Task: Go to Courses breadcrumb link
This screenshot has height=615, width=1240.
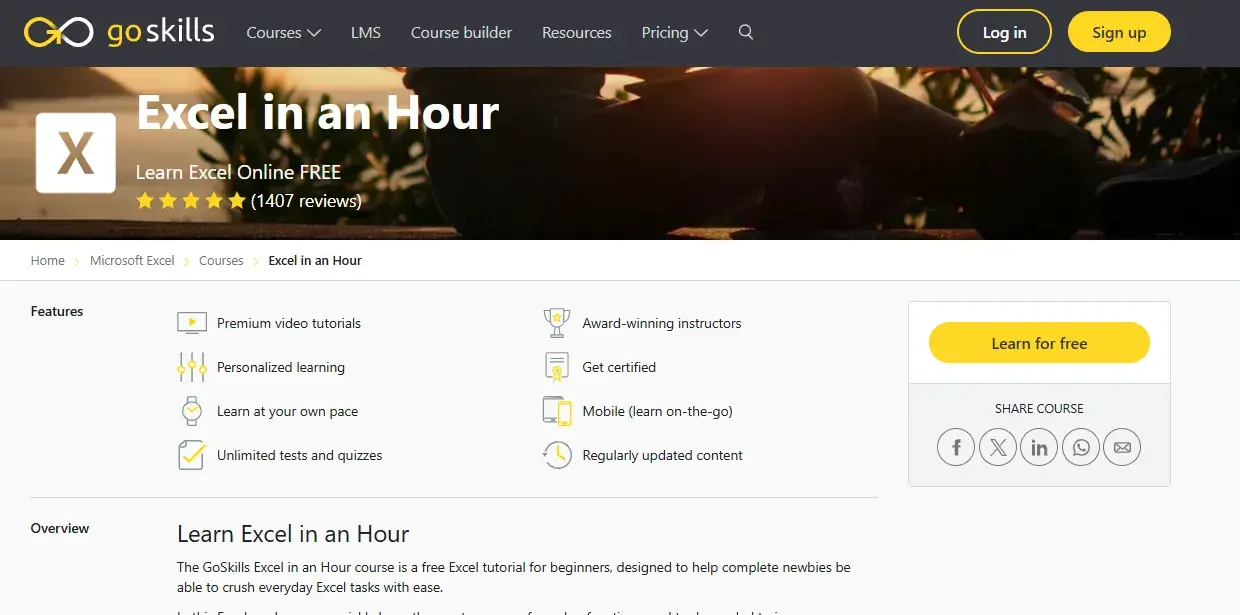Action: 221,260
